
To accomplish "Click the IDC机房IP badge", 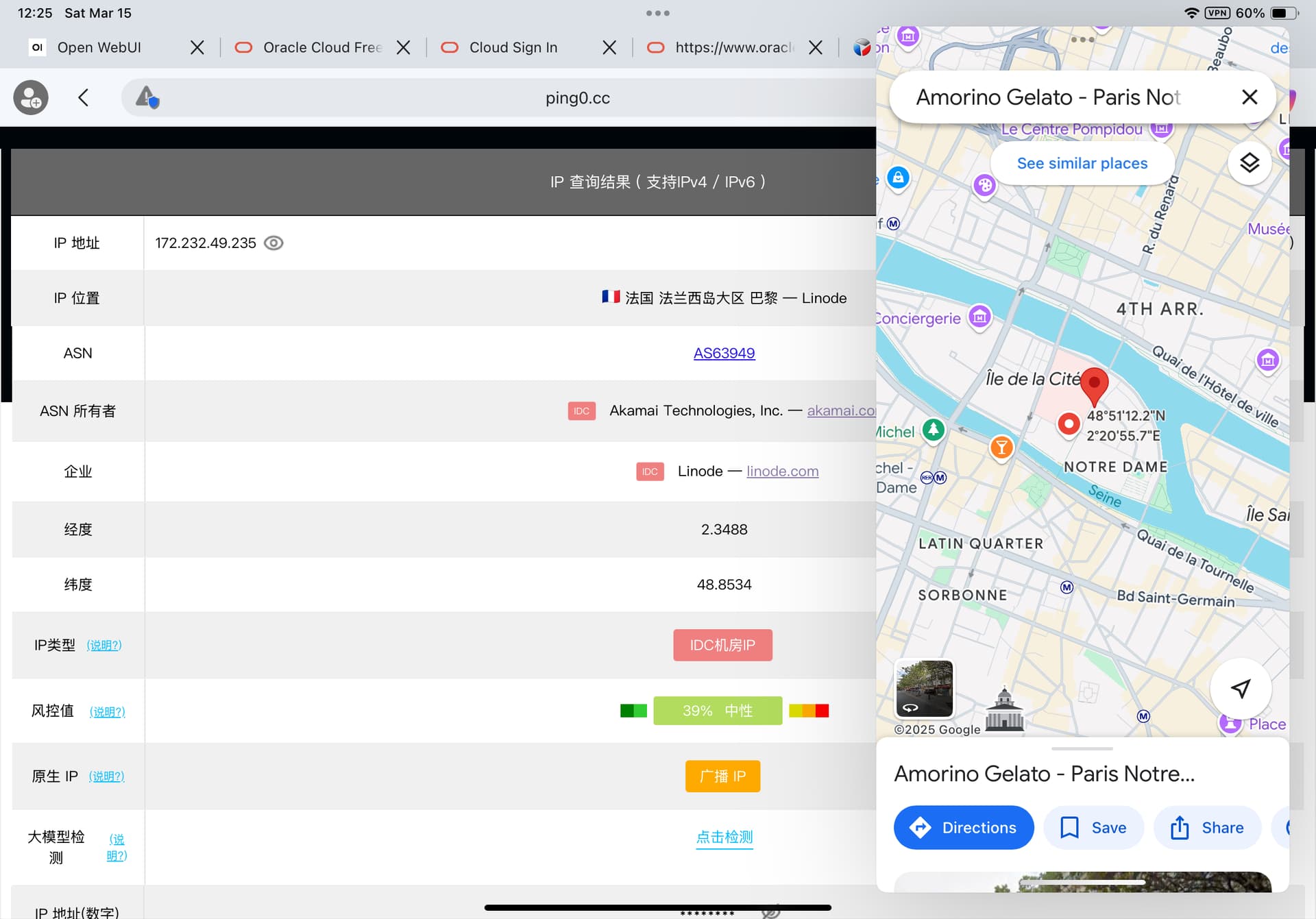I will click(722, 645).
